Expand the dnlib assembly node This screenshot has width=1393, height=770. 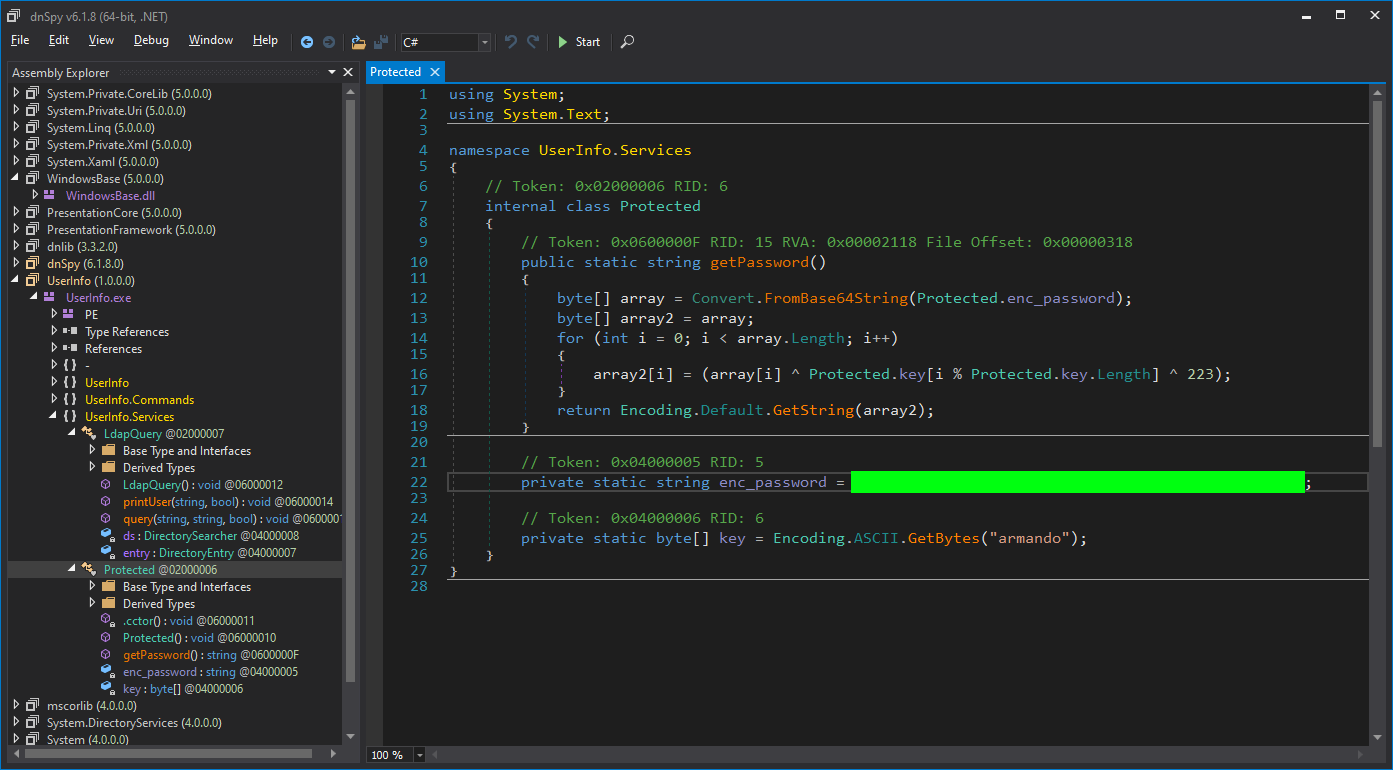click(16, 246)
